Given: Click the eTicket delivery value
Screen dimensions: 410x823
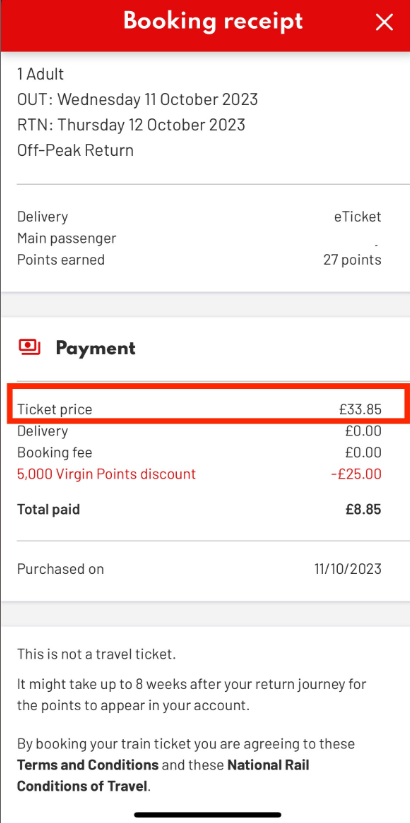Looking at the screenshot, I should (x=358, y=217).
